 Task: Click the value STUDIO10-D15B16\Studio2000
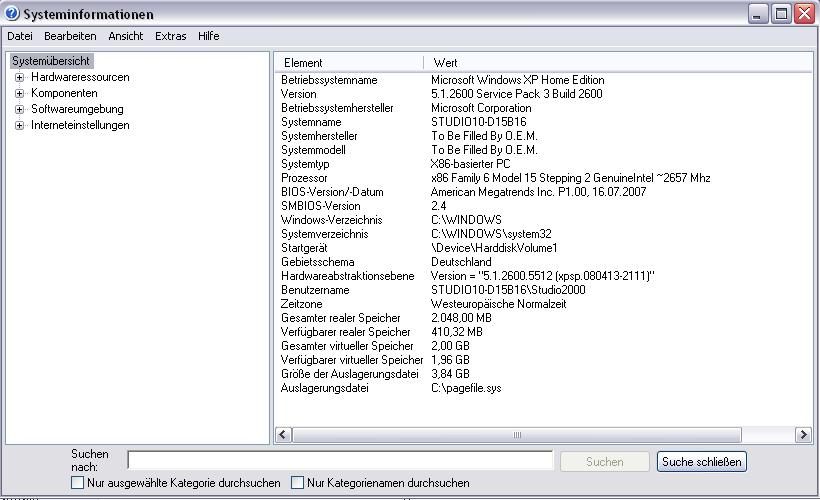(508, 290)
